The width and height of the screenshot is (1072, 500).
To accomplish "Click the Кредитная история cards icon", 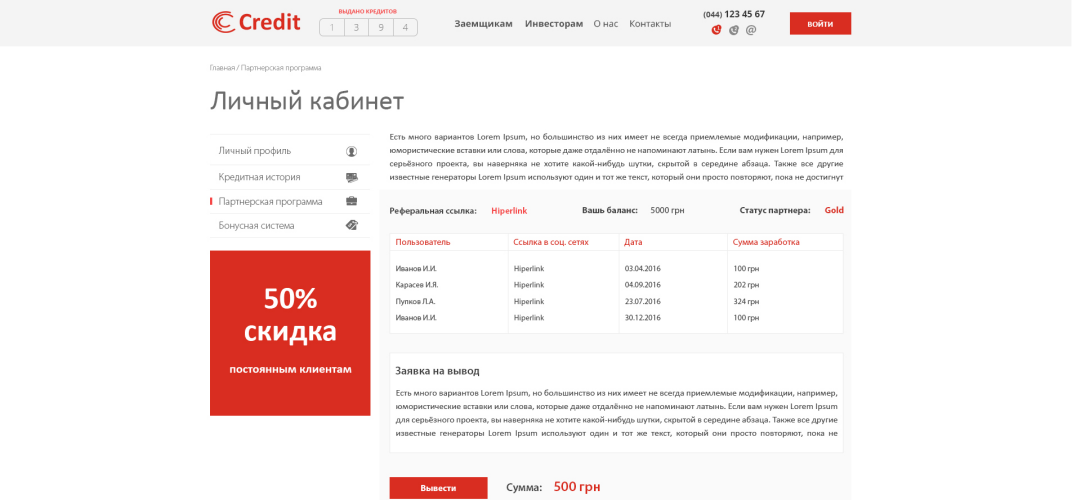I will point(352,177).
